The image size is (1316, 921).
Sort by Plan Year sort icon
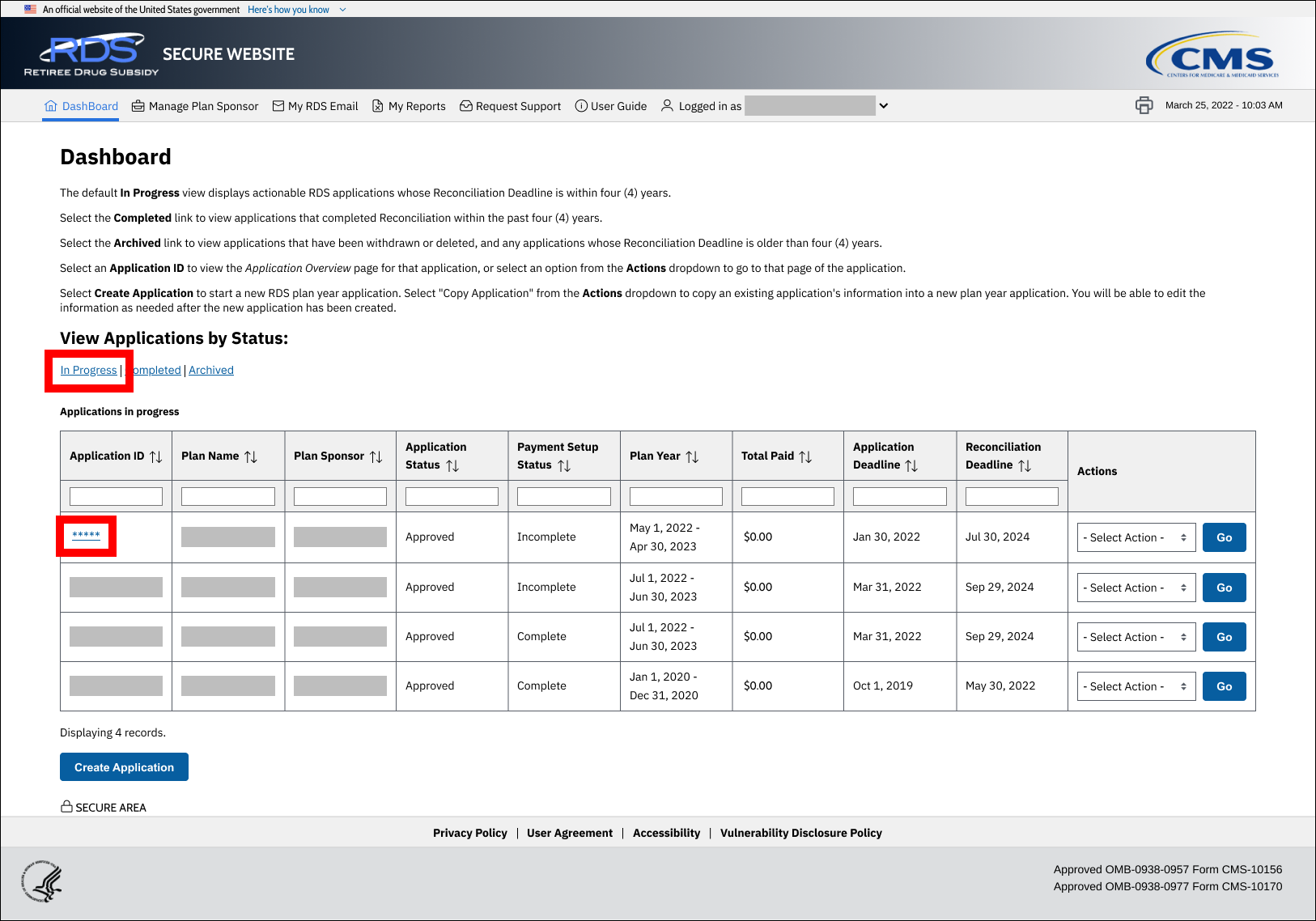click(x=692, y=456)
